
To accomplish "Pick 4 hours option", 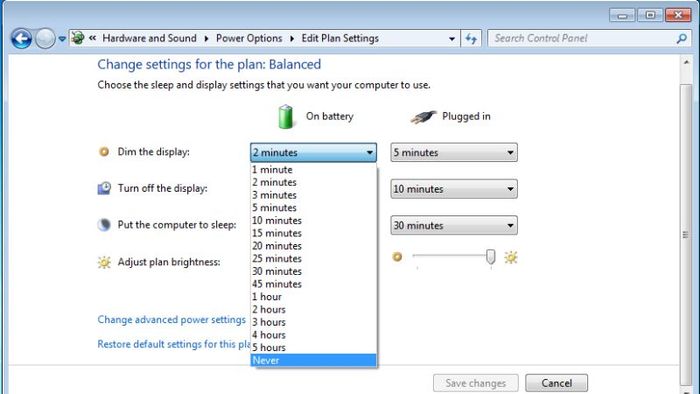I will tap(313, 335).
